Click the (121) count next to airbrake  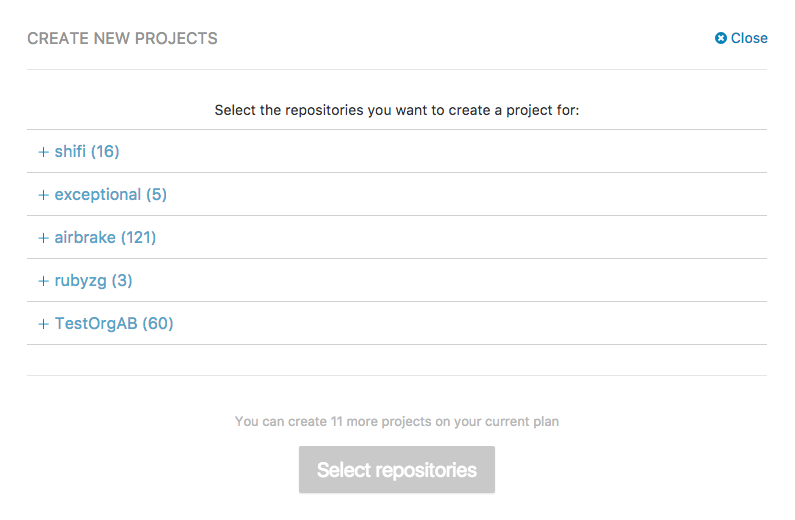click(x=138, y=238)
